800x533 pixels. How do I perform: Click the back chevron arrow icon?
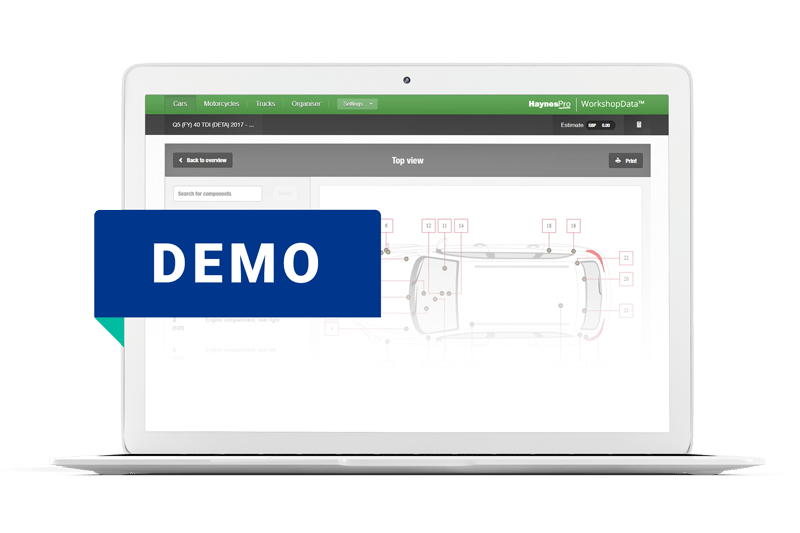tap(181, 160)
